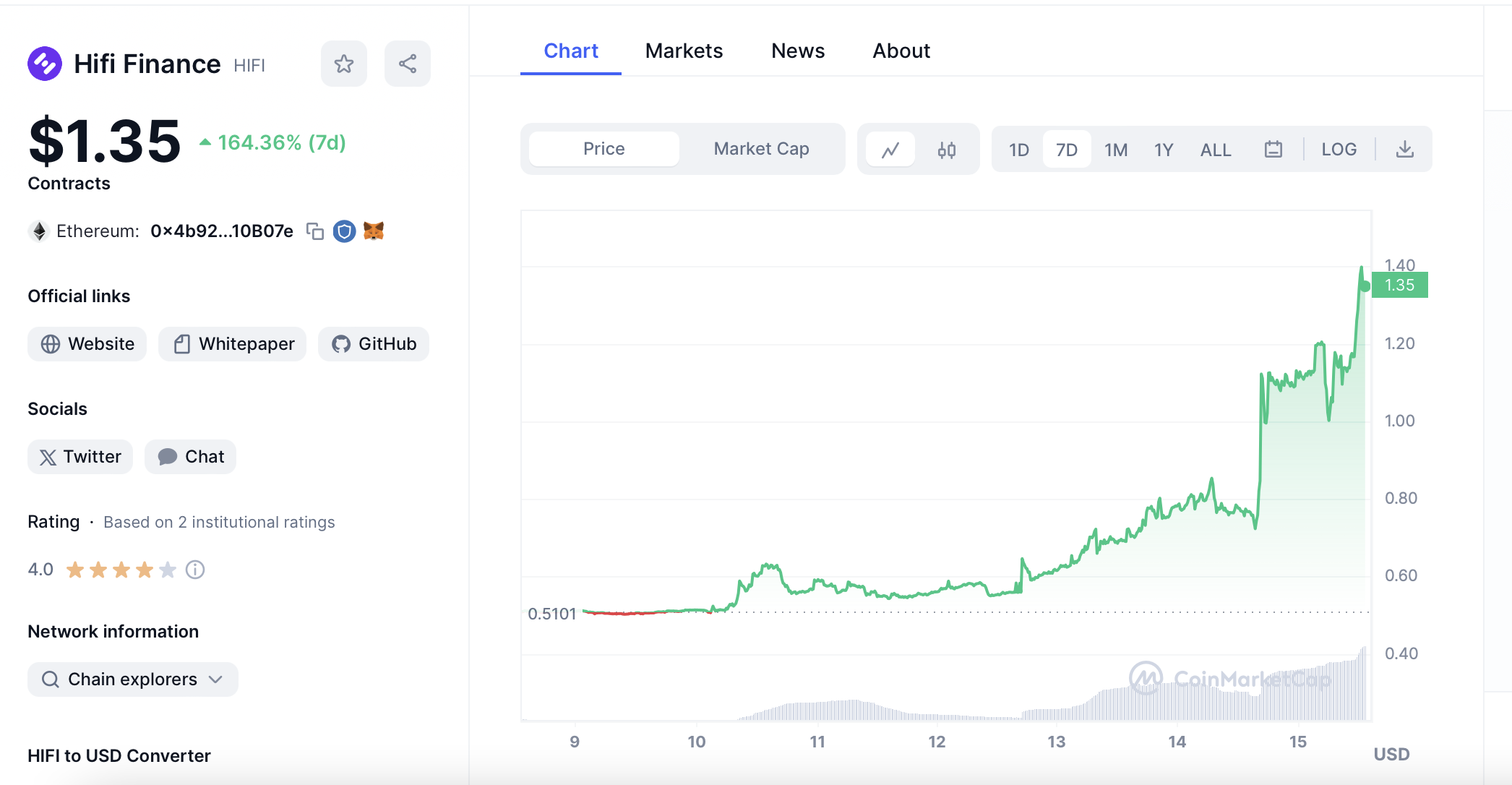Switch to candlestick chart view
This screenshot has width=1512, height=785.
coord(947,150)
